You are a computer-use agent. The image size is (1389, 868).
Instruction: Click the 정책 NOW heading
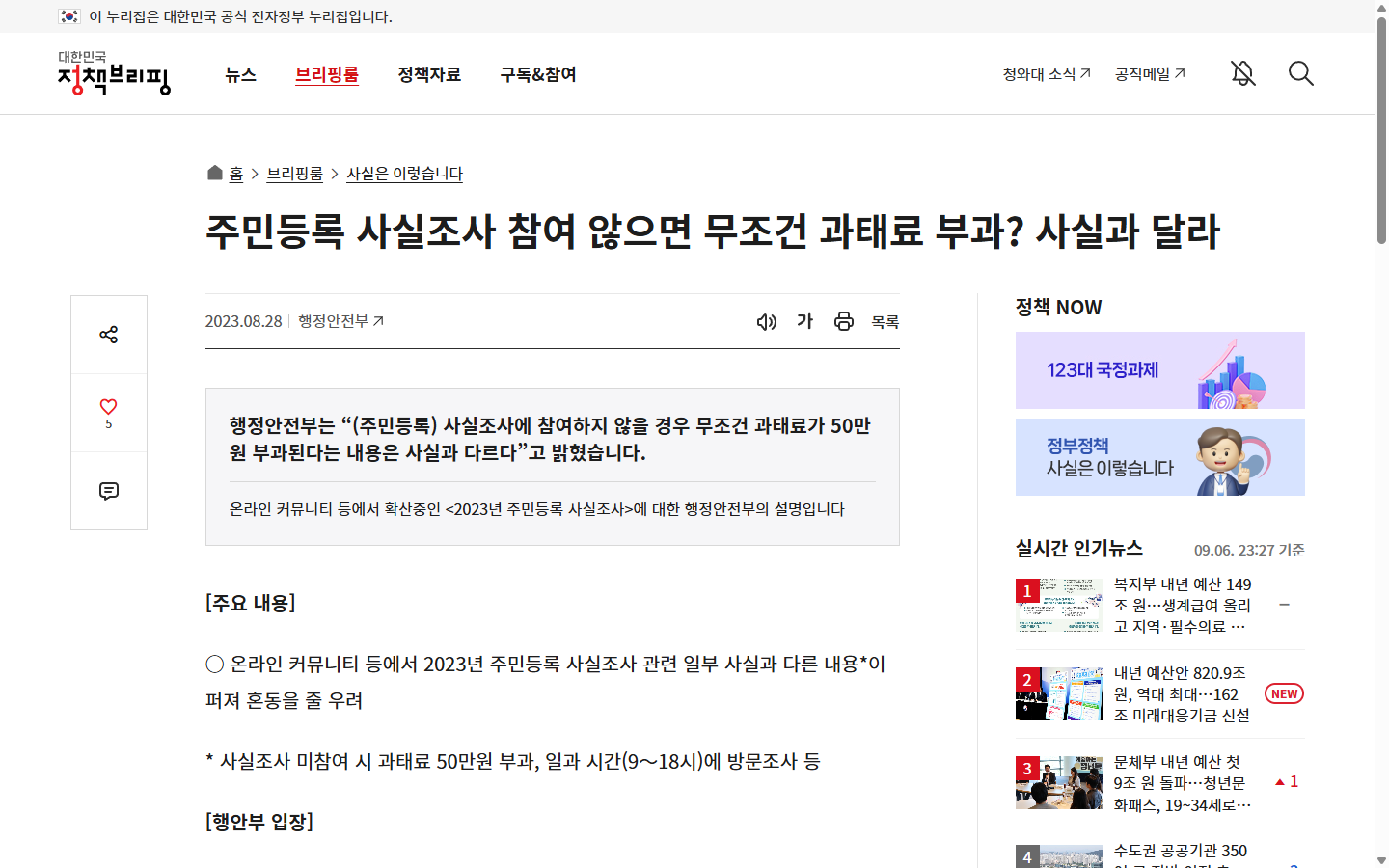[x=1058, y=307]
